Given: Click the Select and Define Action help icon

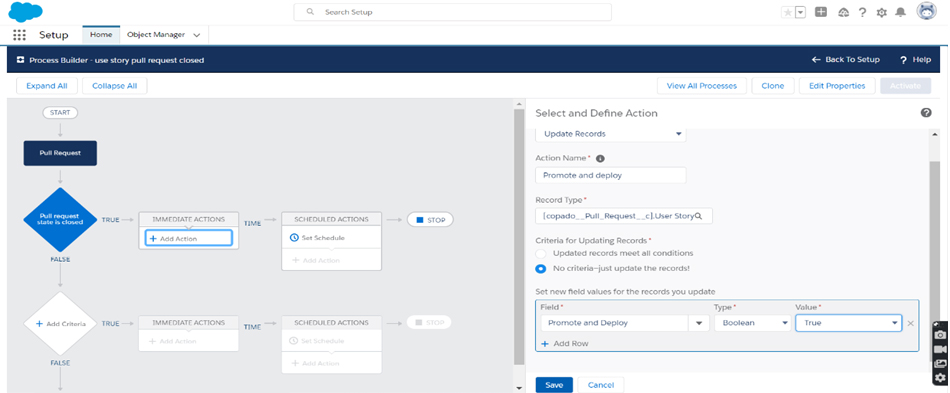Looking at the screenshot, I should [926, 113].
